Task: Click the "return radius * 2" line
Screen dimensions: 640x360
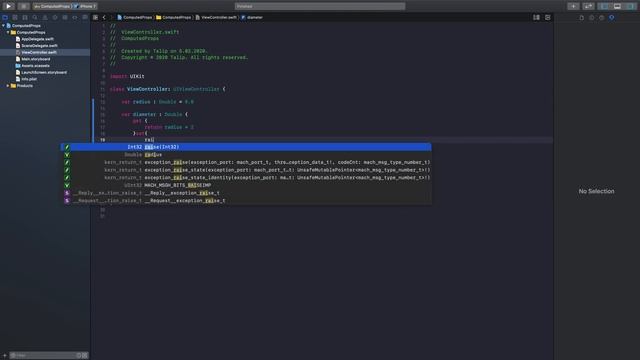Action: coord(169,127)
